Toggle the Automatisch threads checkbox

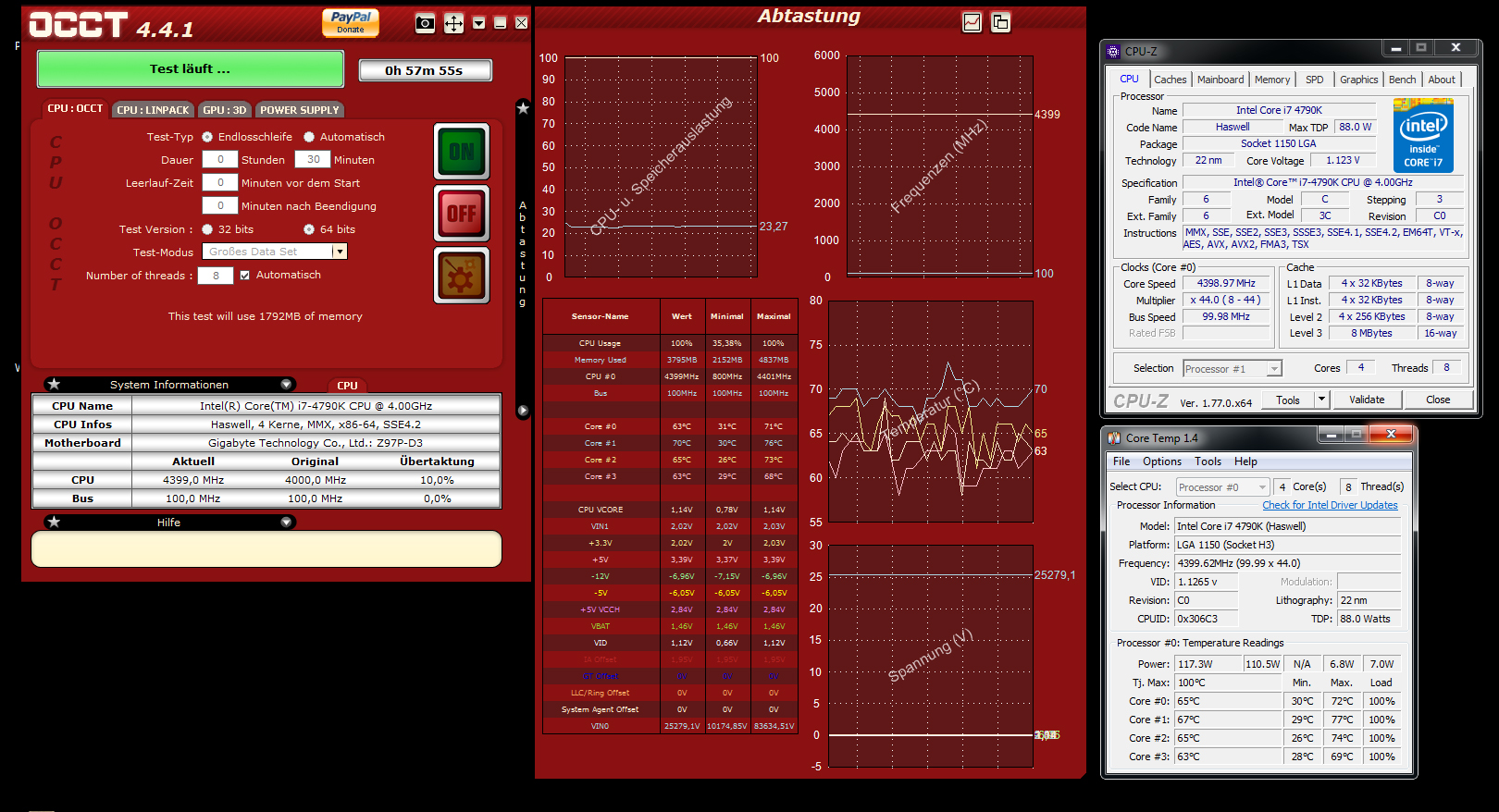245,275
